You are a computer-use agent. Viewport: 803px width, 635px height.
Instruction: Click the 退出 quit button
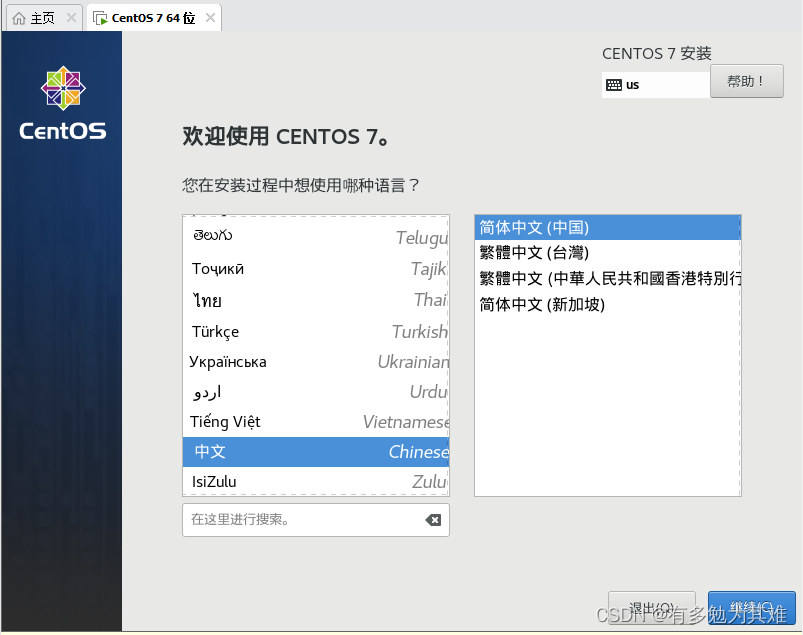point(651,608)
